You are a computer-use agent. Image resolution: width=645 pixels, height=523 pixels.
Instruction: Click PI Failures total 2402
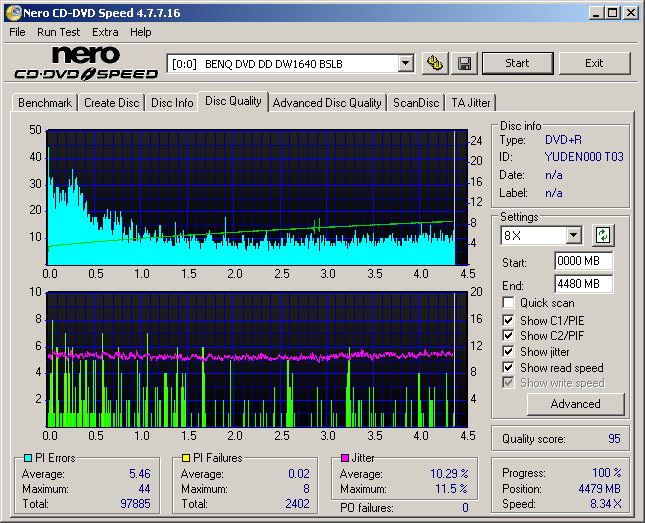297,504
